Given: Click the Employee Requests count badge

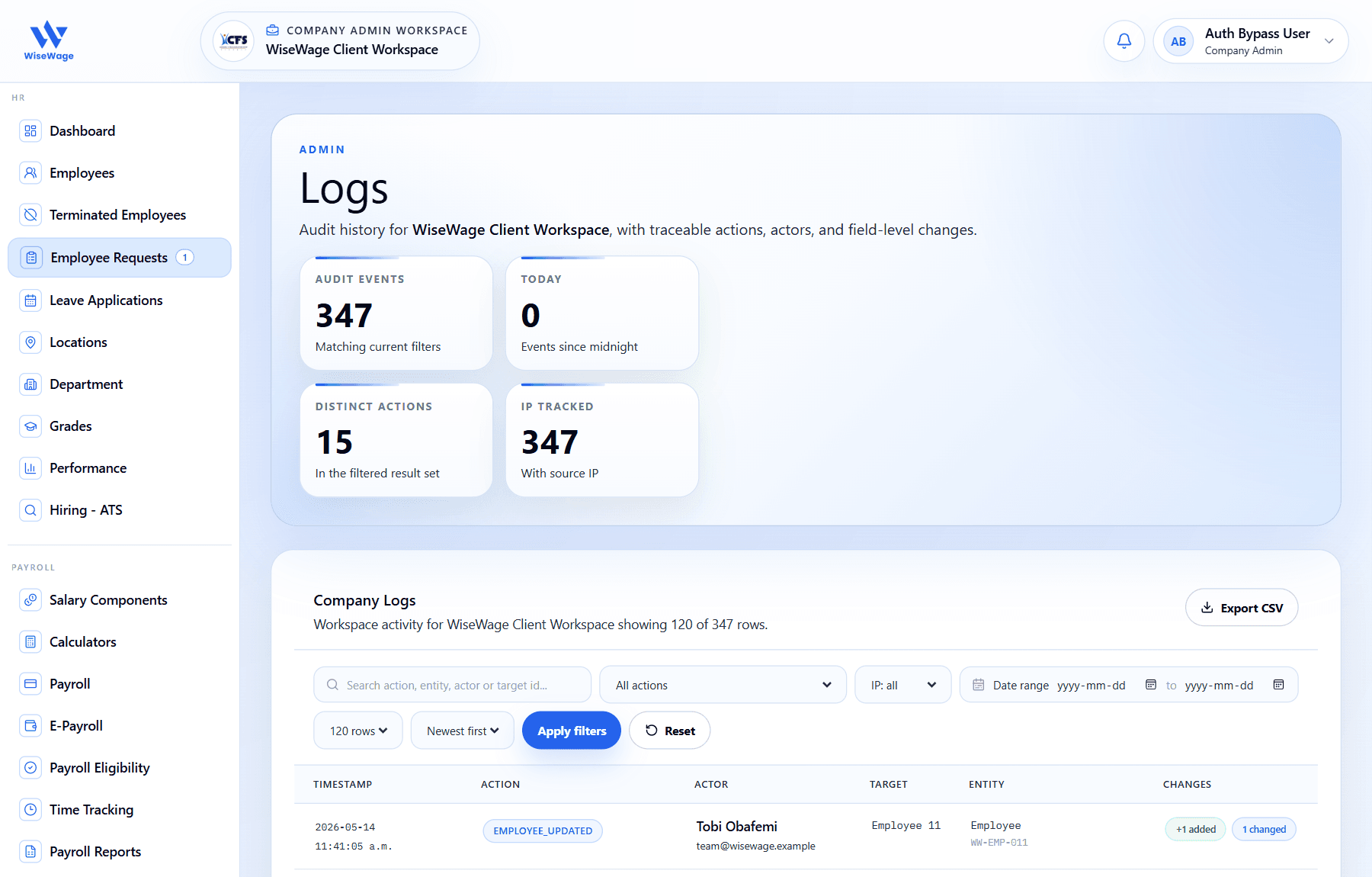Looking at the screenshot, I should pyautogui.click(x=184, y=258).
